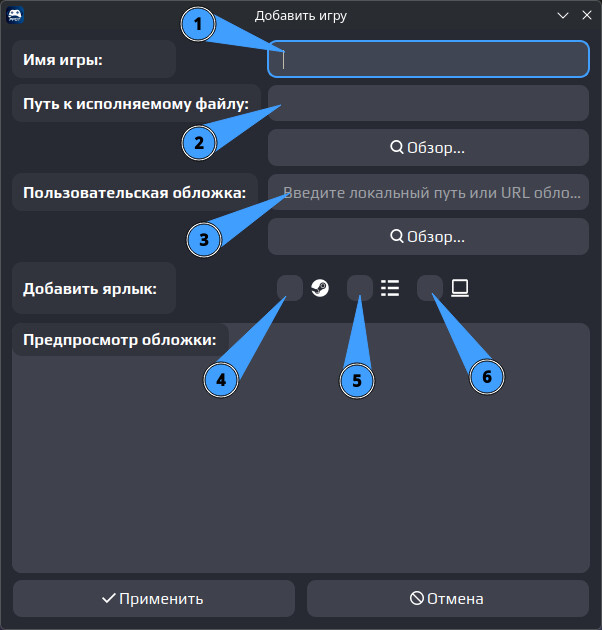Image resolution: width=602 pixels, height=630 pixels.
Task: Click the Steam logo icon
Action: (x=320, y=288)
